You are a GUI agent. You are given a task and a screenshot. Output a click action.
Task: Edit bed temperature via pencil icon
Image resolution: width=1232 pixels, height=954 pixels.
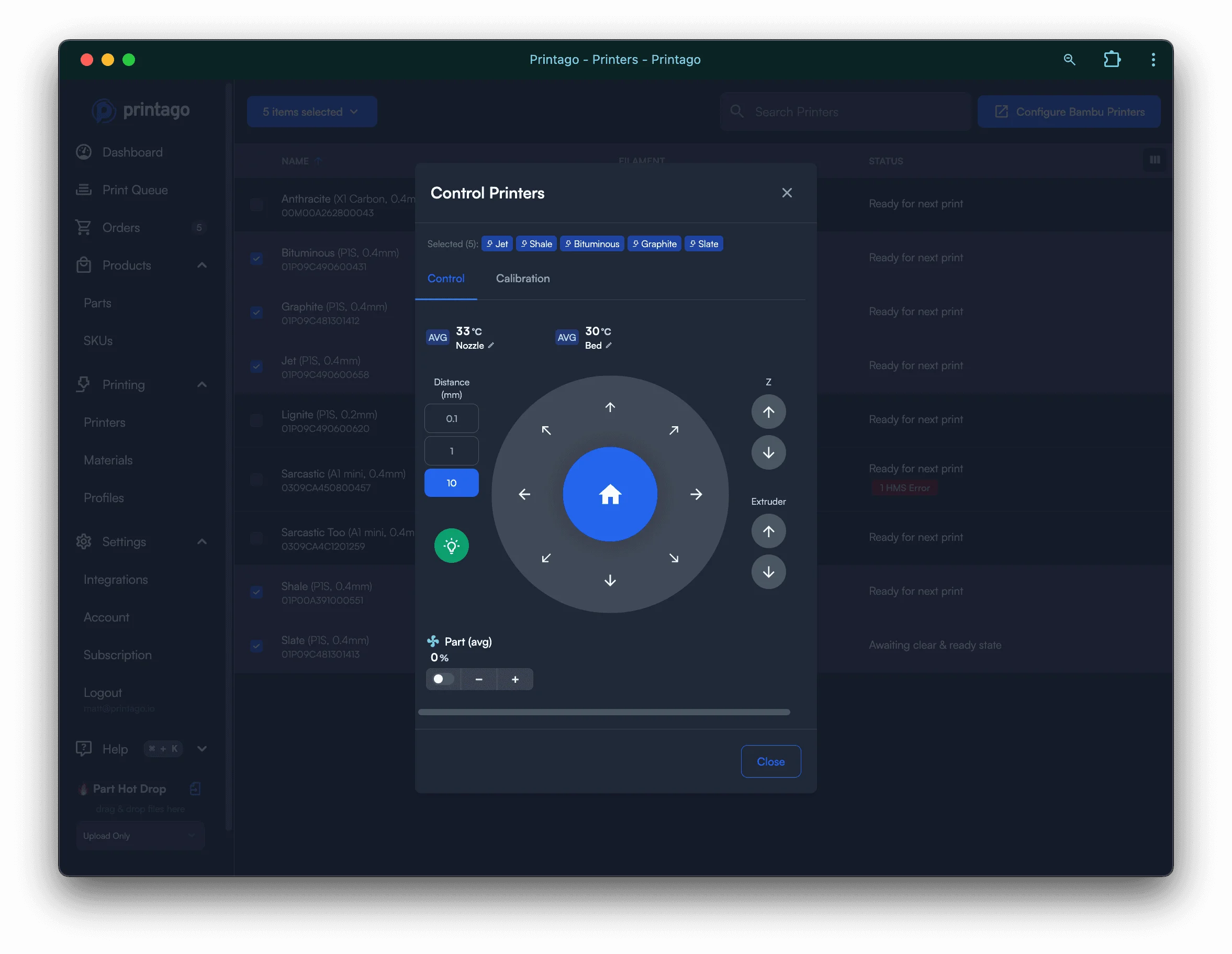click(x=609, y=346)
